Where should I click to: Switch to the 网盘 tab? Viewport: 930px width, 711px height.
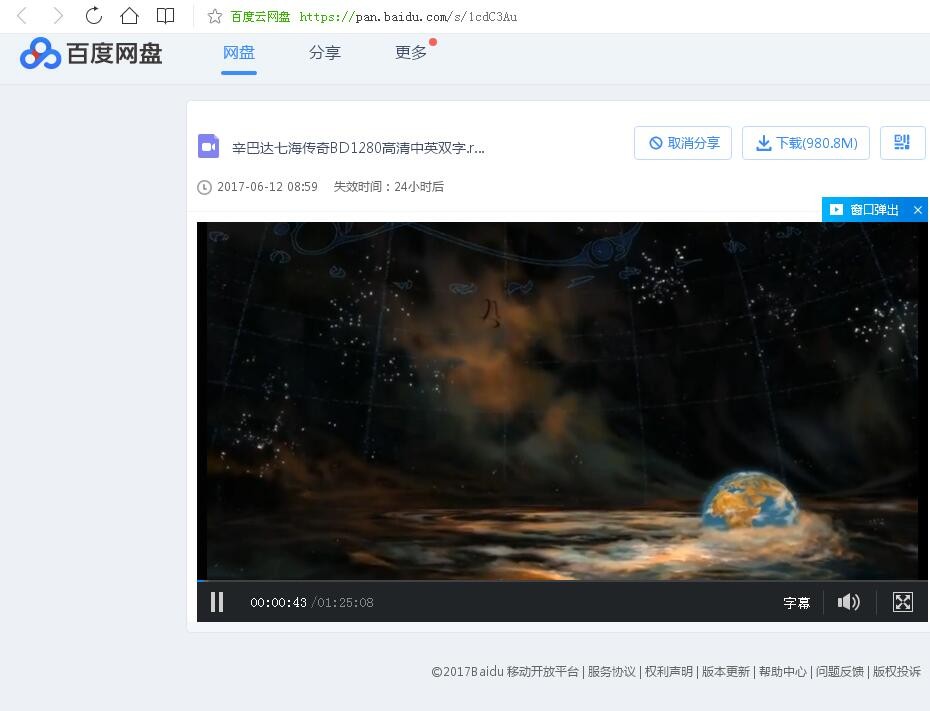click(239, 53)
